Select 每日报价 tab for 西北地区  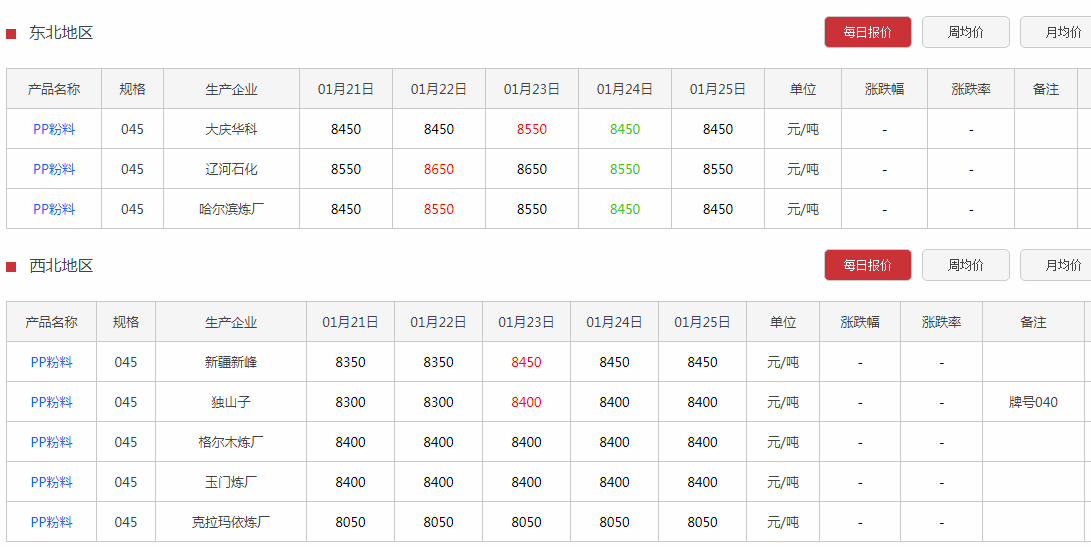868,265
